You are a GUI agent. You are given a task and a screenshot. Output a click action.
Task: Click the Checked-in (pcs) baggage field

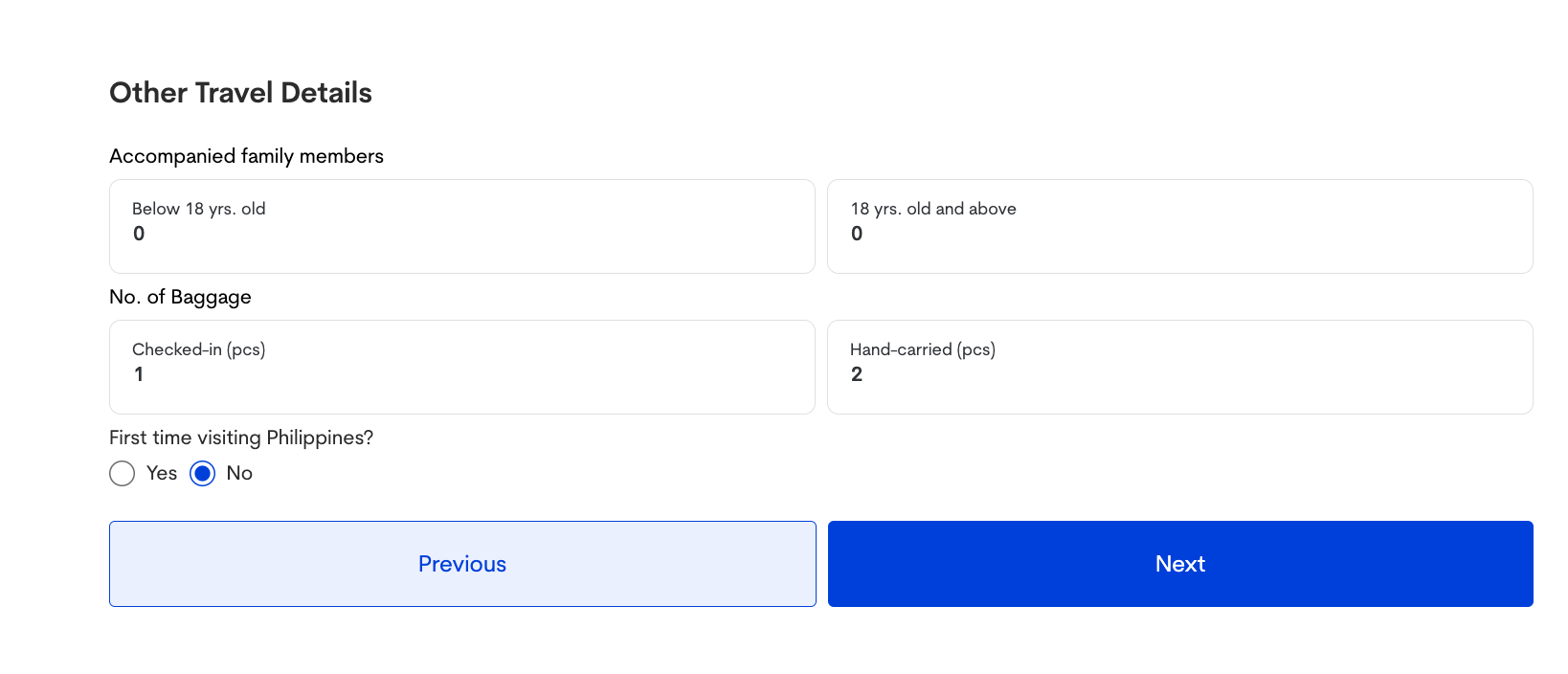(x=462, y=367)
